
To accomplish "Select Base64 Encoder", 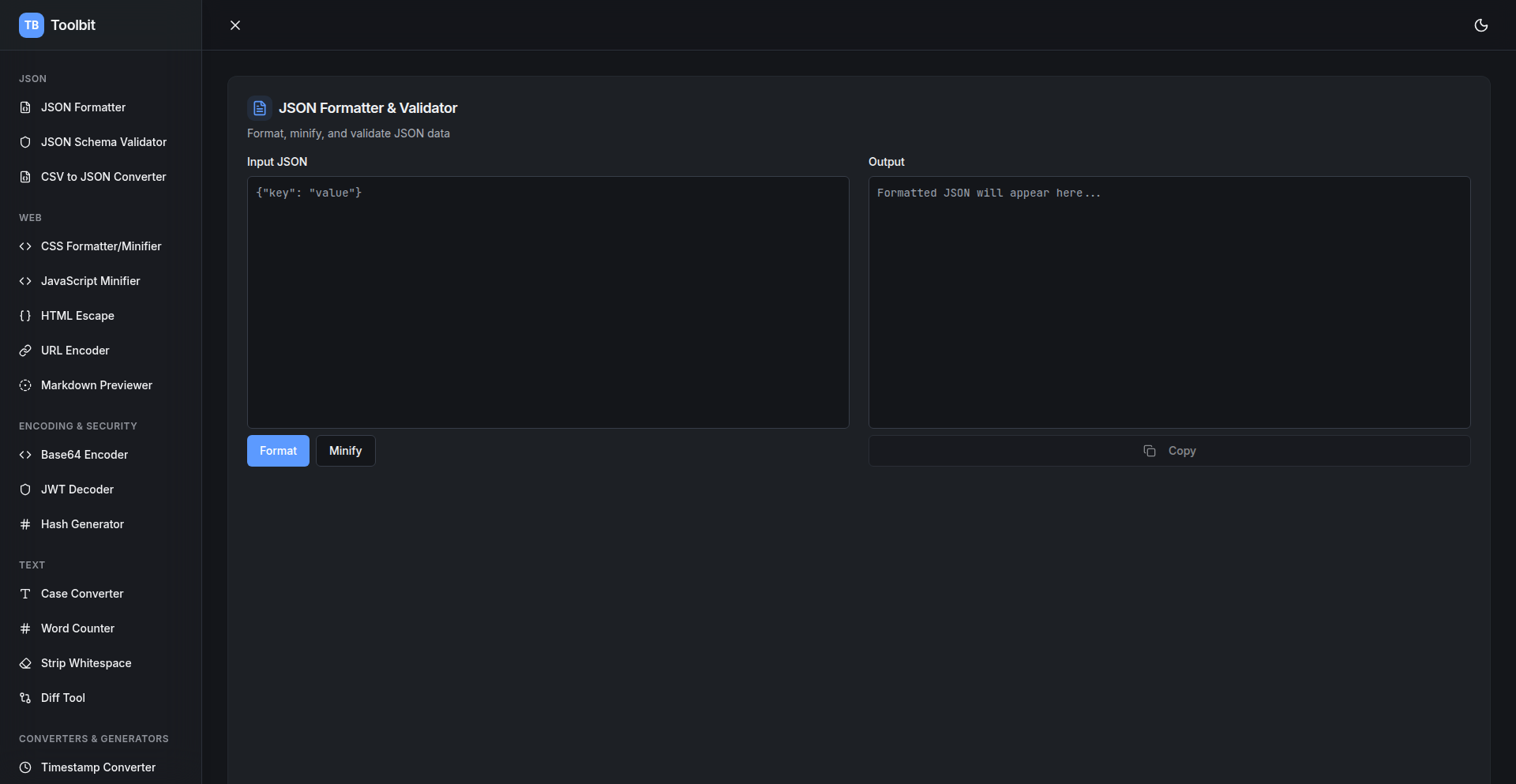I will [x=100, y=455].
